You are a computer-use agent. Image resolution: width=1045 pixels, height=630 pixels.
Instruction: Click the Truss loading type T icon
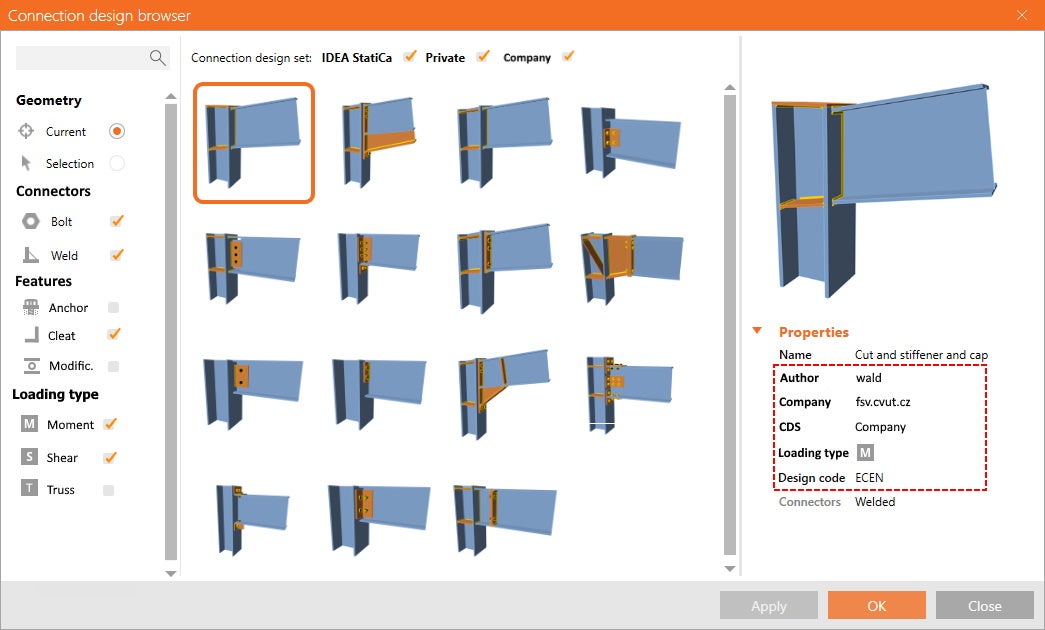pyautogui.click(x=29, y=489)
